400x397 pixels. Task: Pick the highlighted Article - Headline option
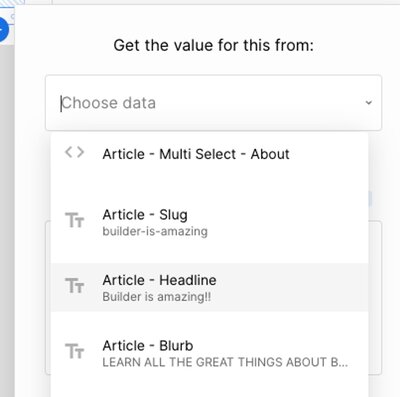(209, 287)
